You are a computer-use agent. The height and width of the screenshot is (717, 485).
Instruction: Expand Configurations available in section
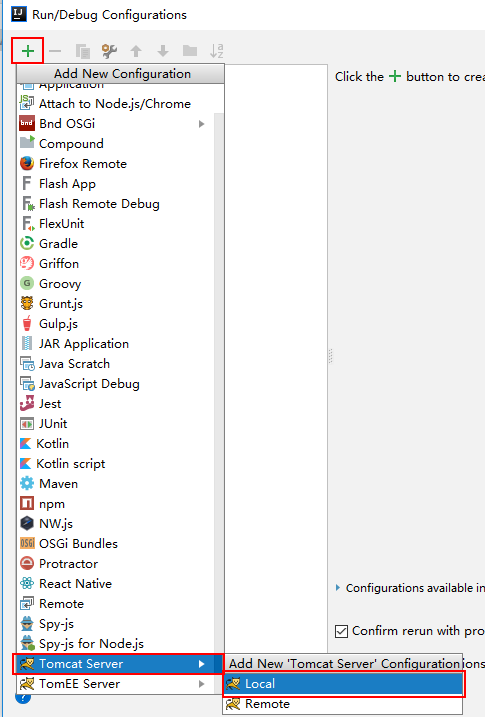pos(338,588)
